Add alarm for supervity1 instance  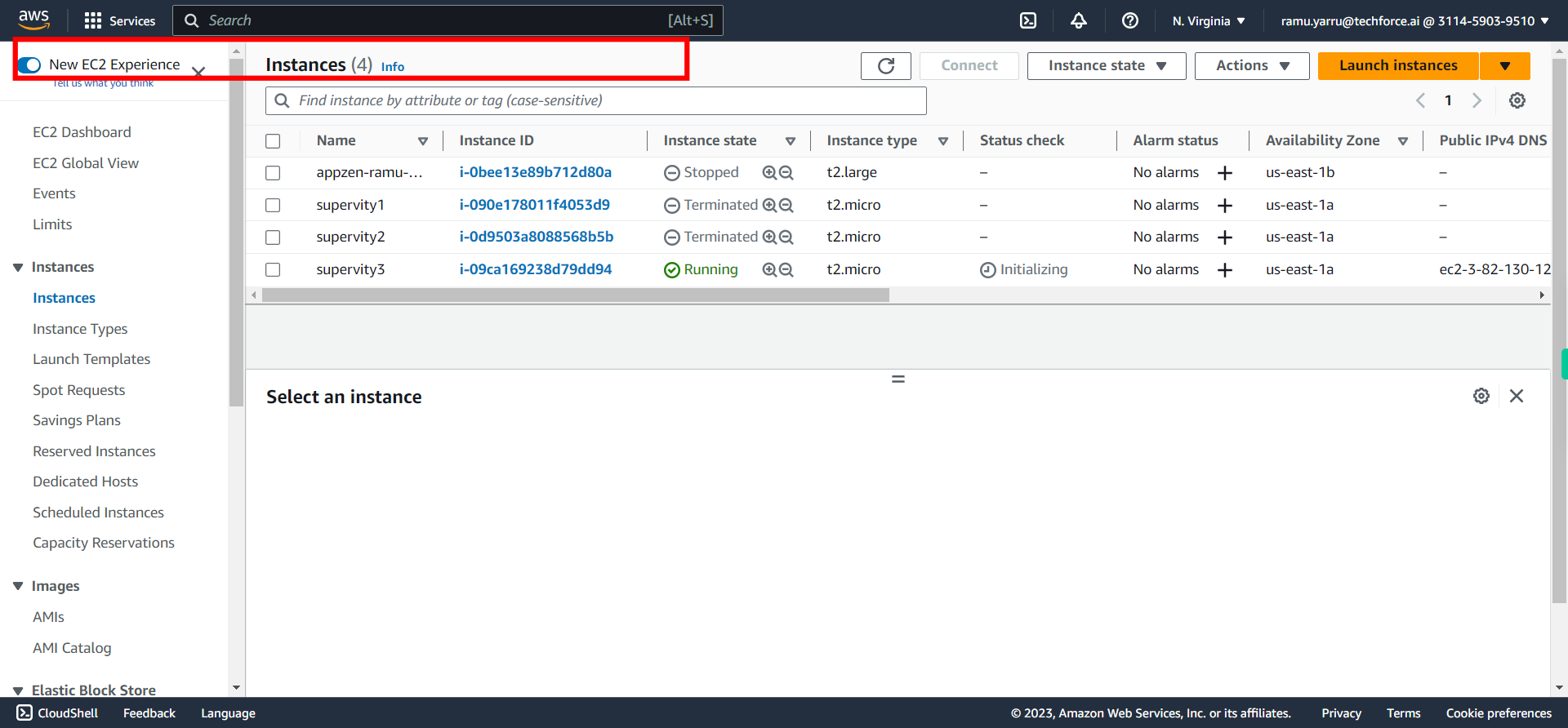tap(1225, 206)
